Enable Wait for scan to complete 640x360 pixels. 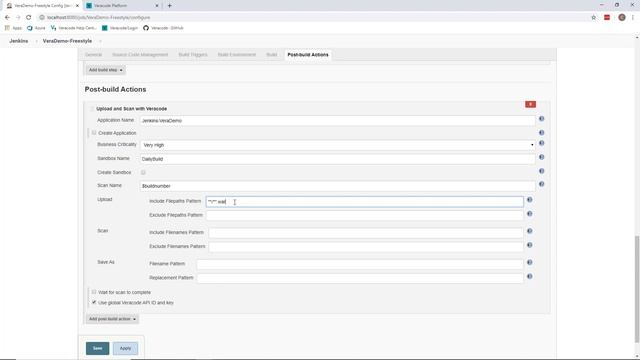pyautogui.click(x=94, y=292)
